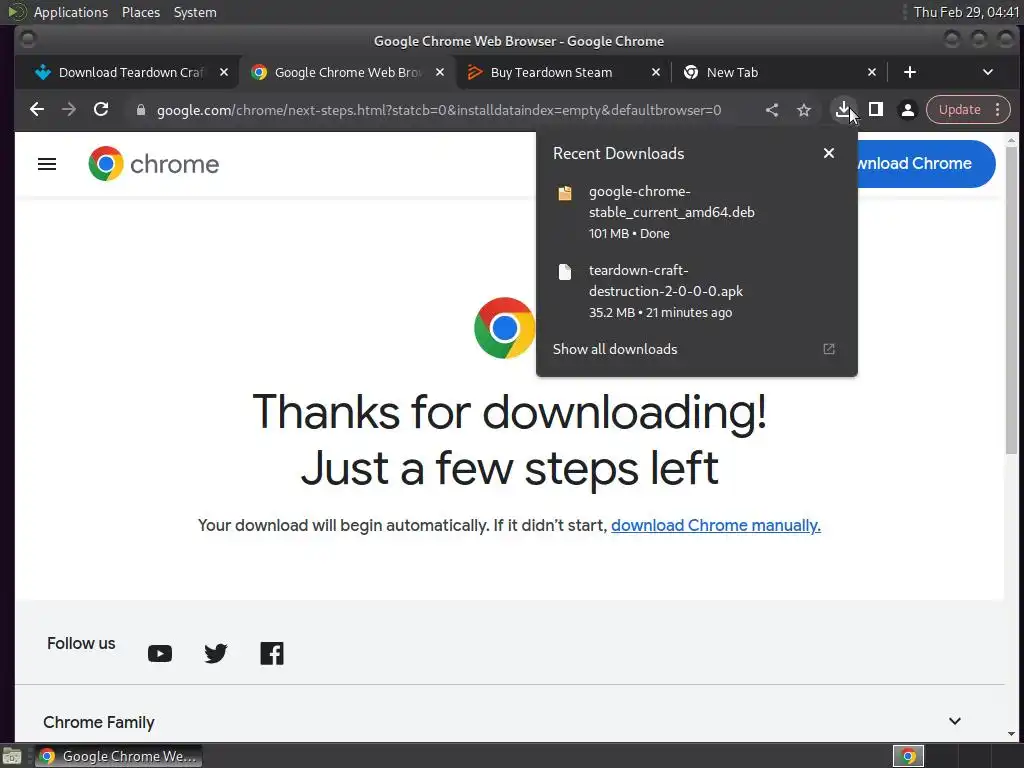The width and height of the screenshot is (1024, 768).
Task: Visit Chrome's Twitter page
Action: [216, 654]
